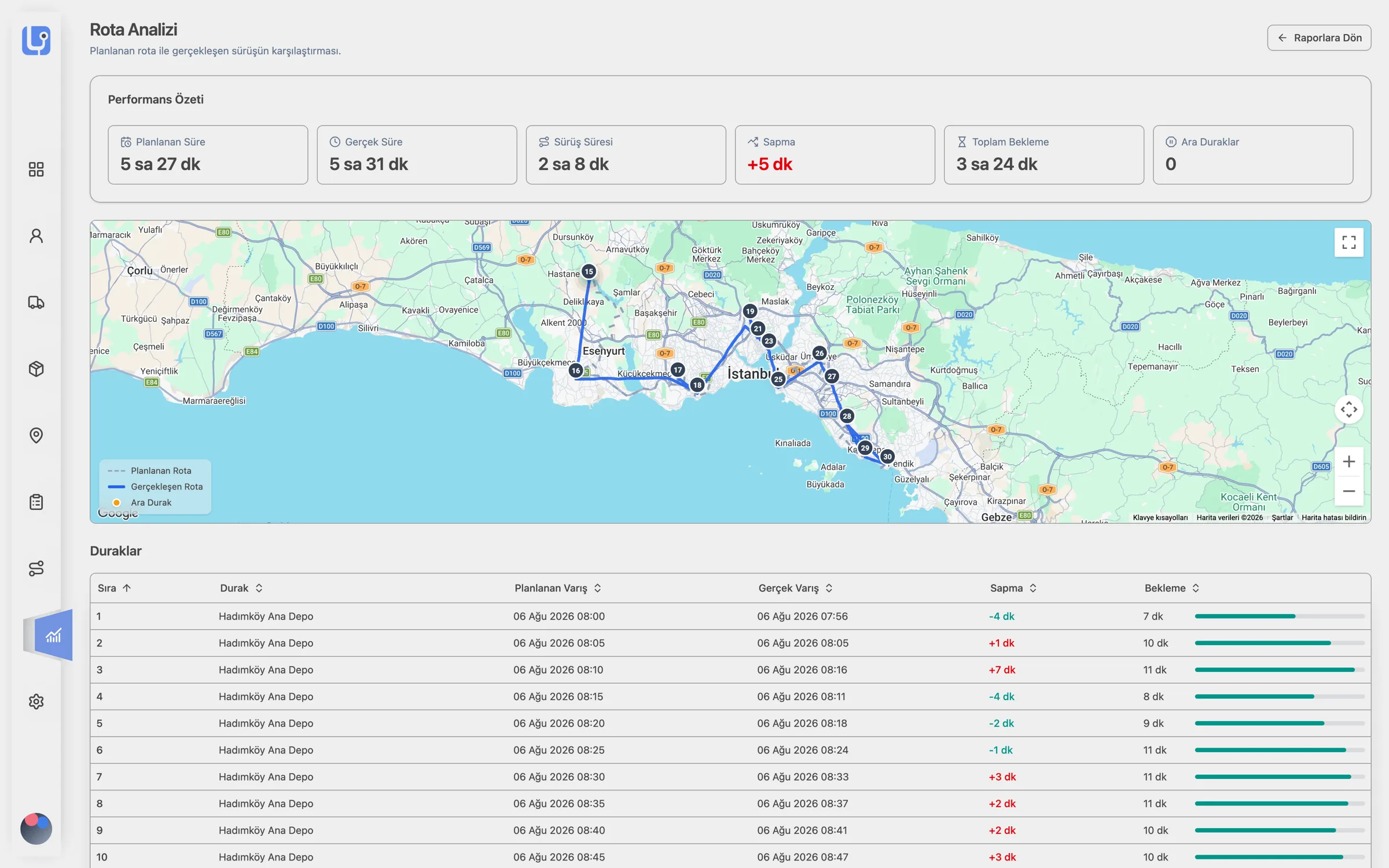Click map stop marker 28
The height and width of the screenshot is (868, 1389).
click(x=847, y=416)
